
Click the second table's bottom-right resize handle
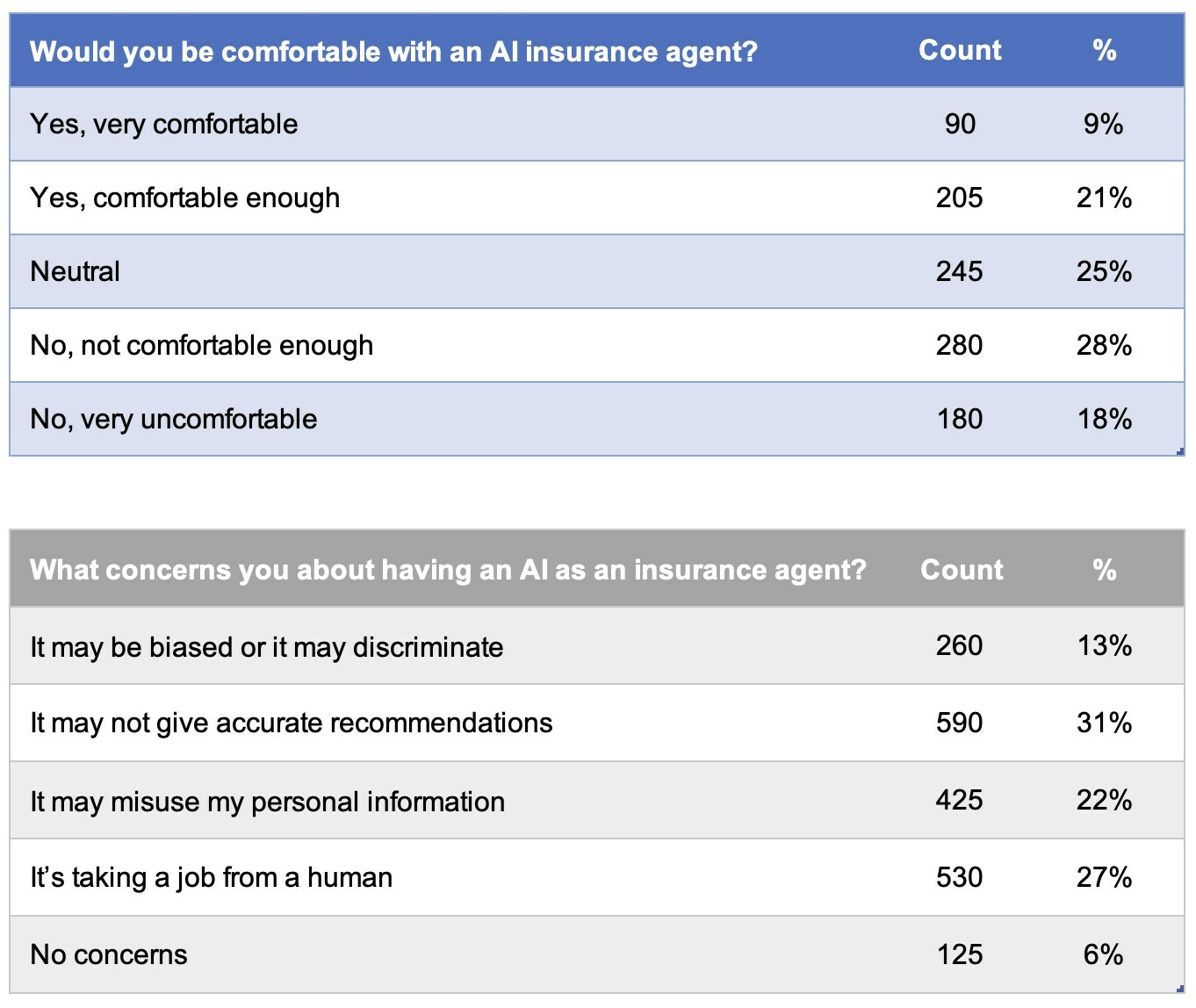(x=1181, y=990)
